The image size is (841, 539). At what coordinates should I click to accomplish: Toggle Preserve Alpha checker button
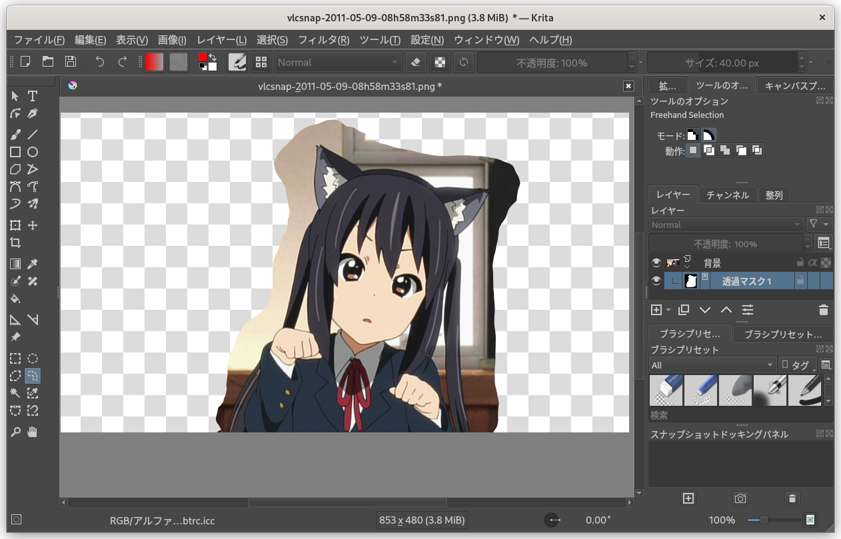(440, 62)
